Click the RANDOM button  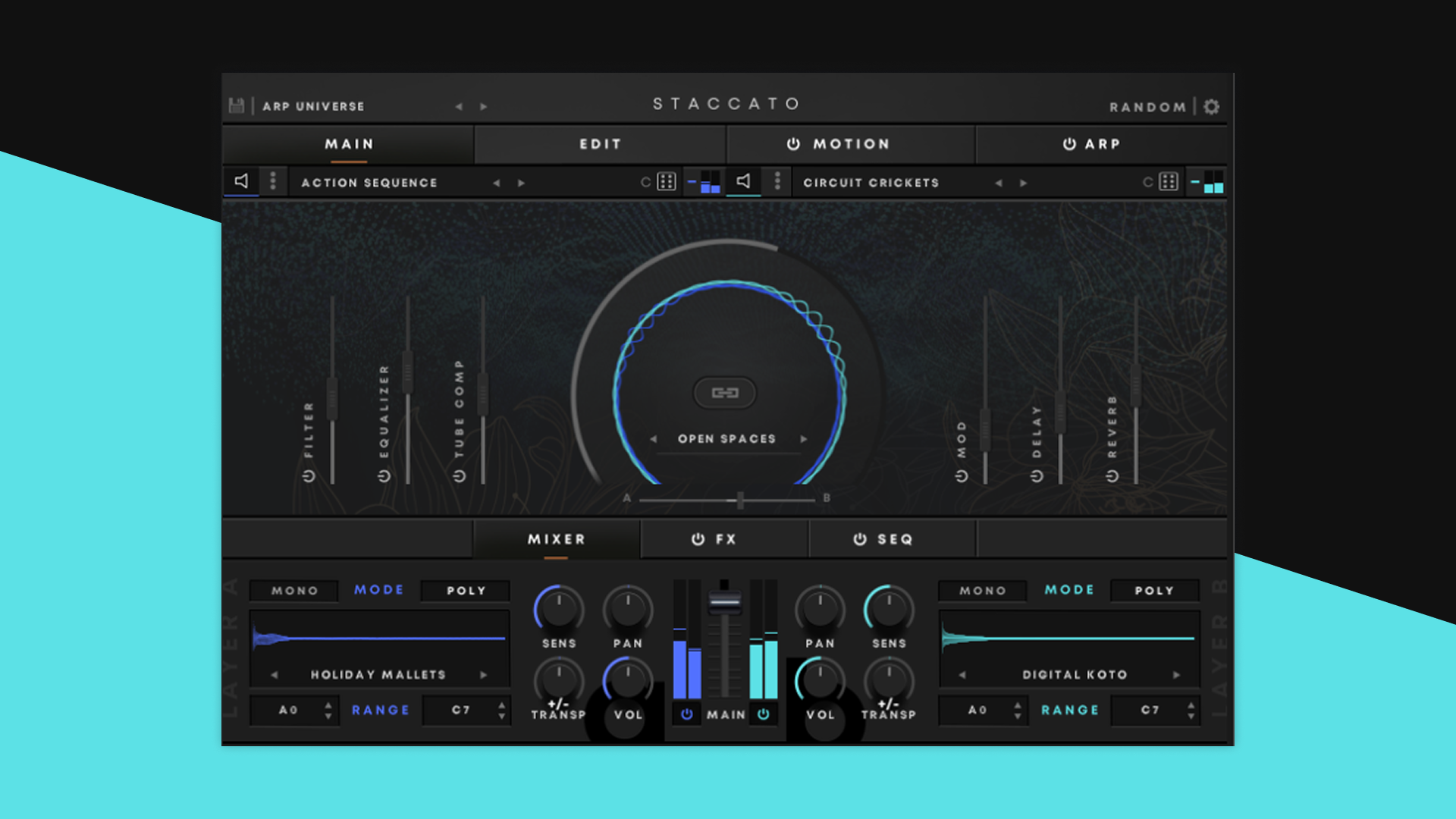pos(1148,106)
